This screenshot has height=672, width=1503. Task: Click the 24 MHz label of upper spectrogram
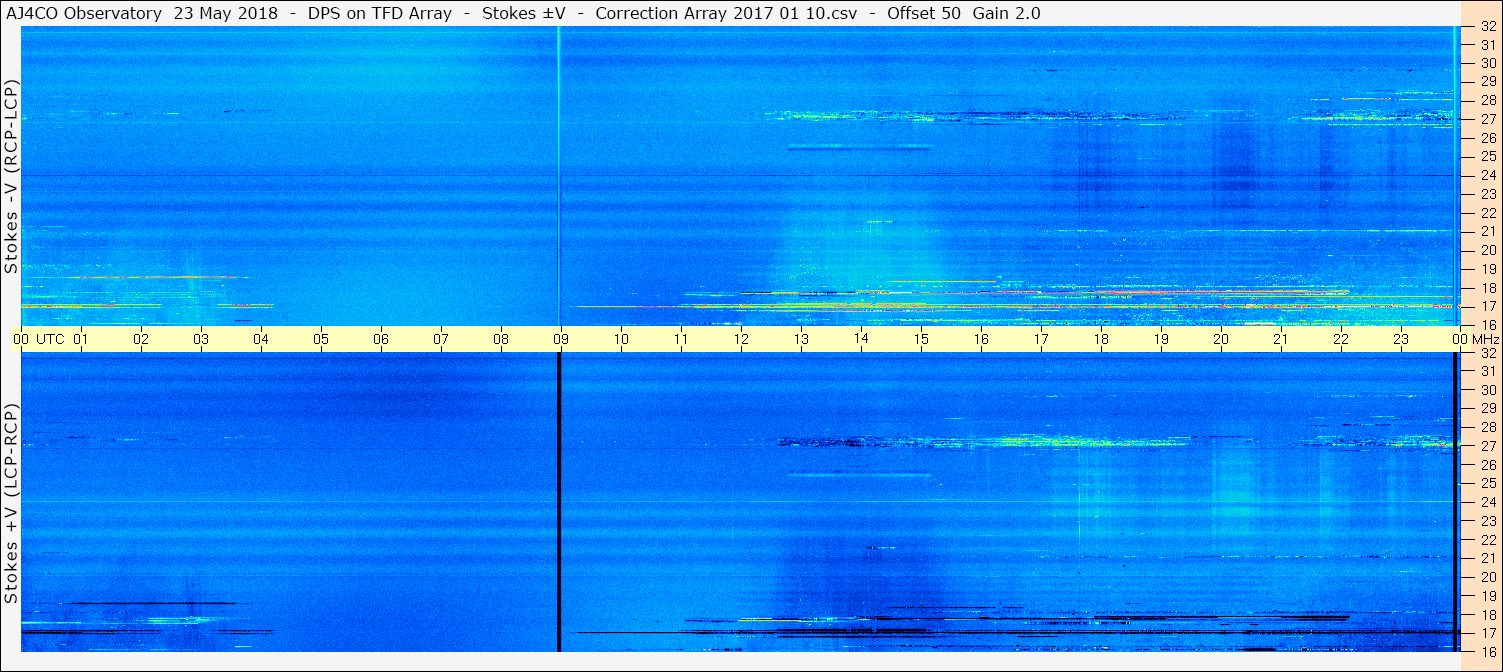(x=1487, y=175)
